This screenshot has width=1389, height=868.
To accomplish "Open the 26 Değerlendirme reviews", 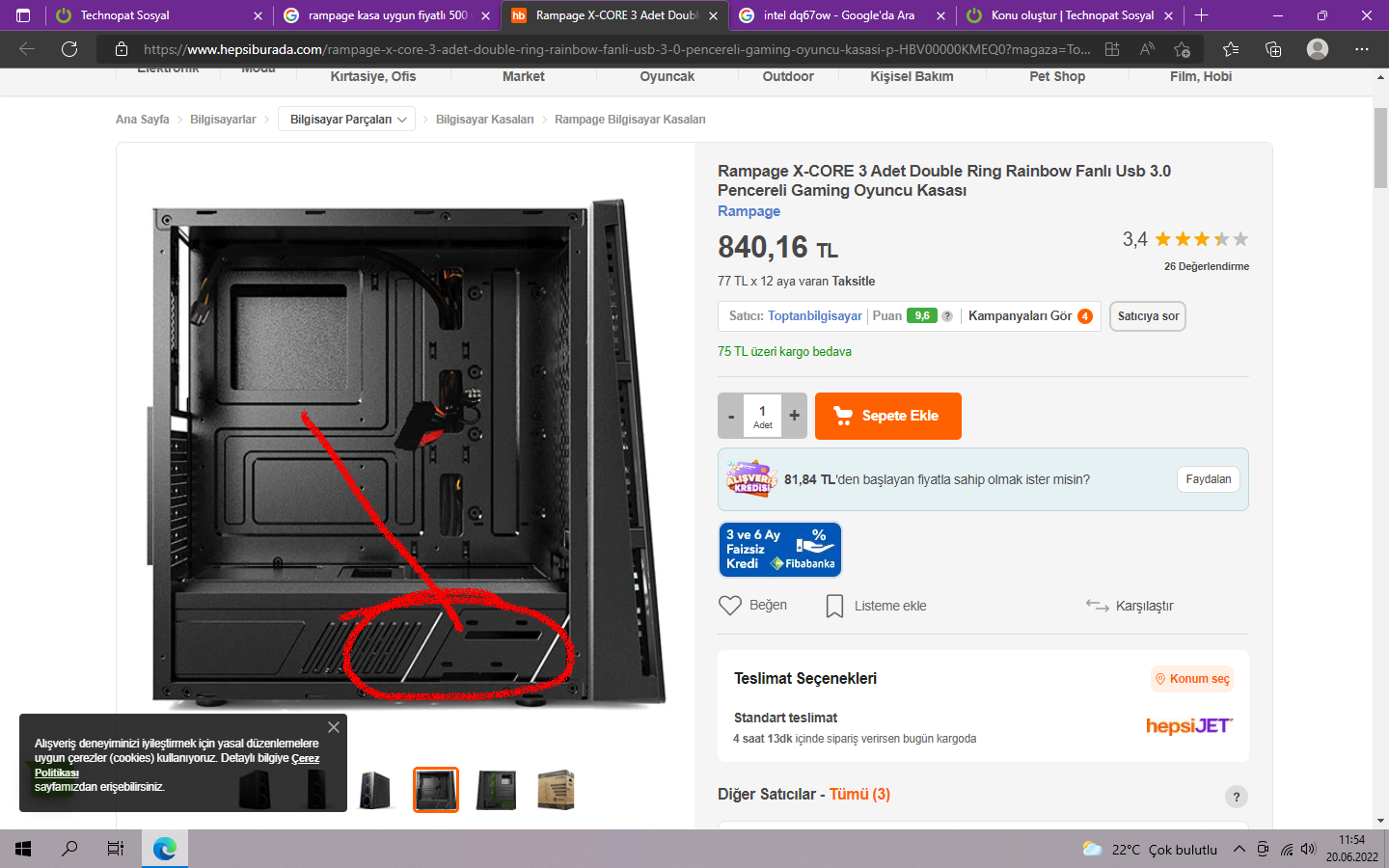I will [x=1207, y=266].
